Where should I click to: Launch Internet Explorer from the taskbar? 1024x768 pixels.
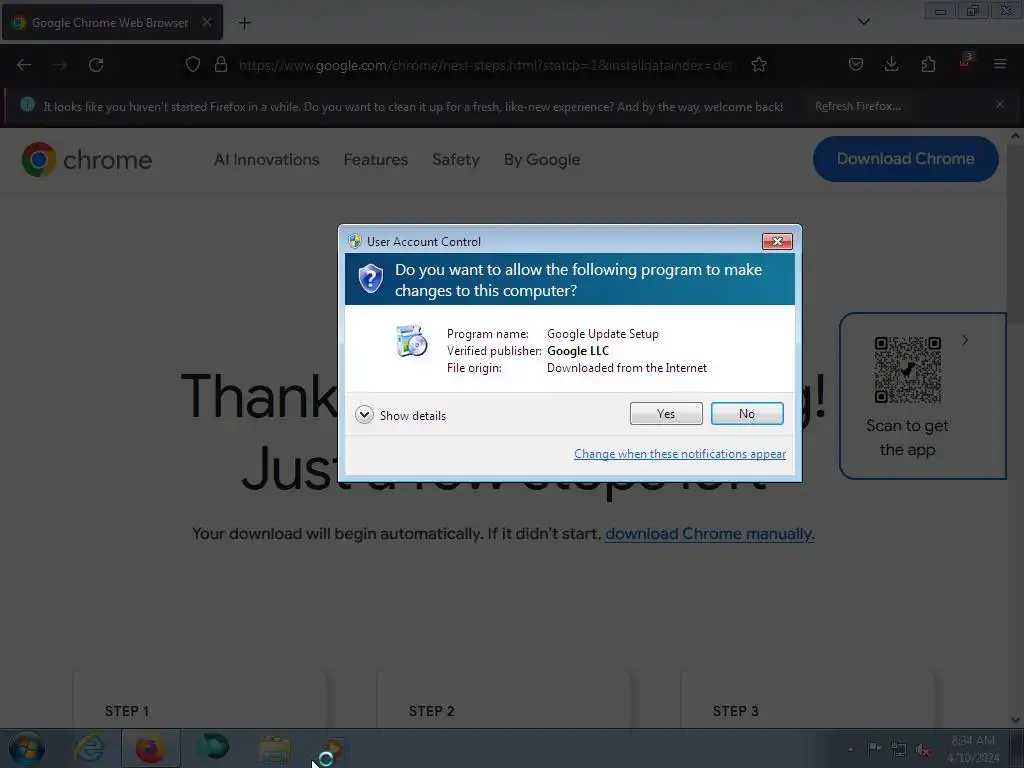click(x=89, y=748)
